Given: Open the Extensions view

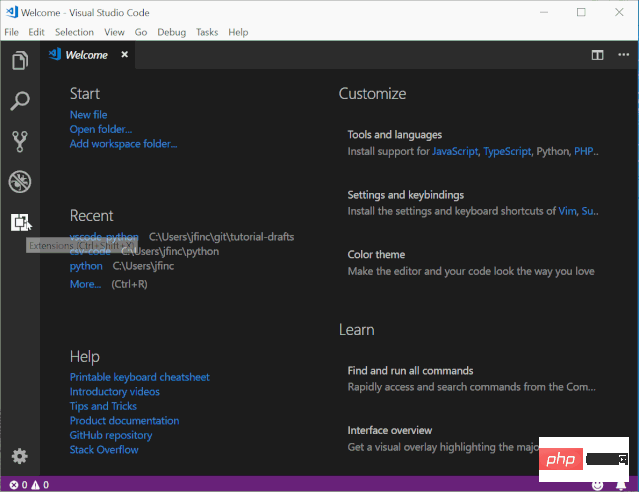Looking at the screenshot, I should pyautogui.click(x=20, y=222).
